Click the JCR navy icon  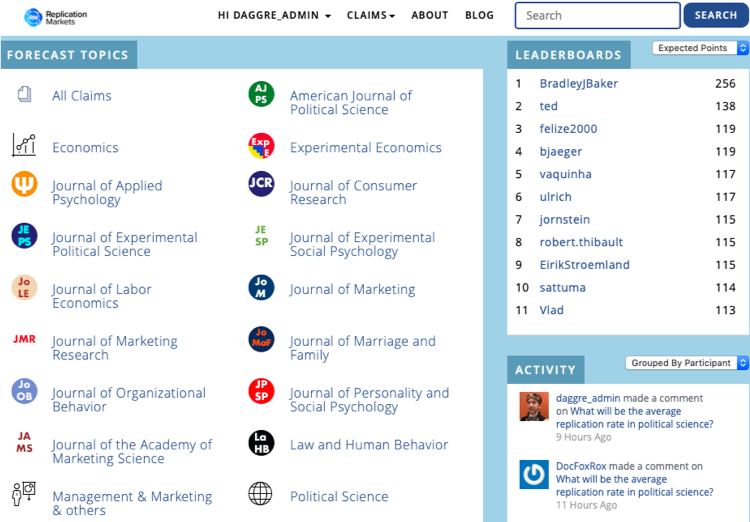[261, 184]
